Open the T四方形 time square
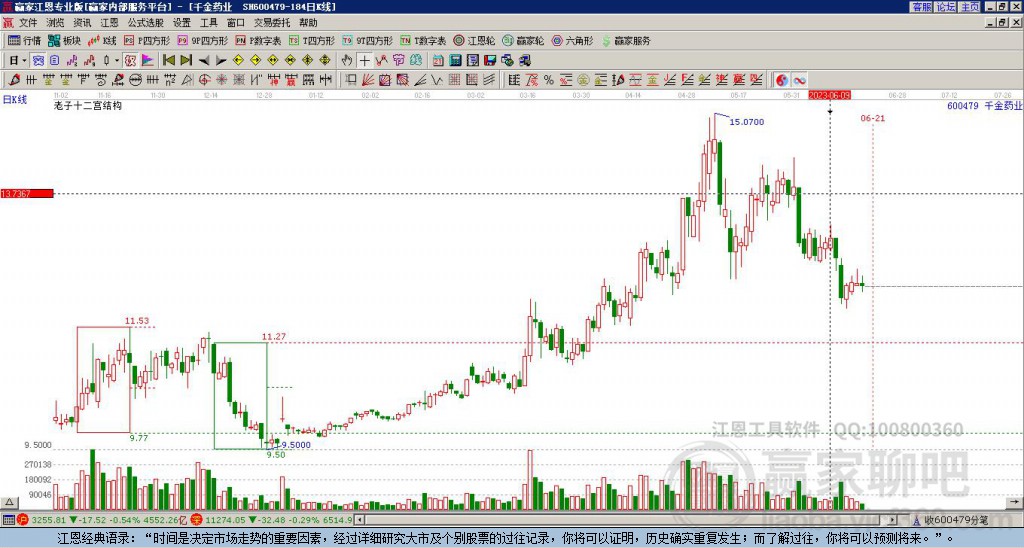 click(x=312, y=40)
